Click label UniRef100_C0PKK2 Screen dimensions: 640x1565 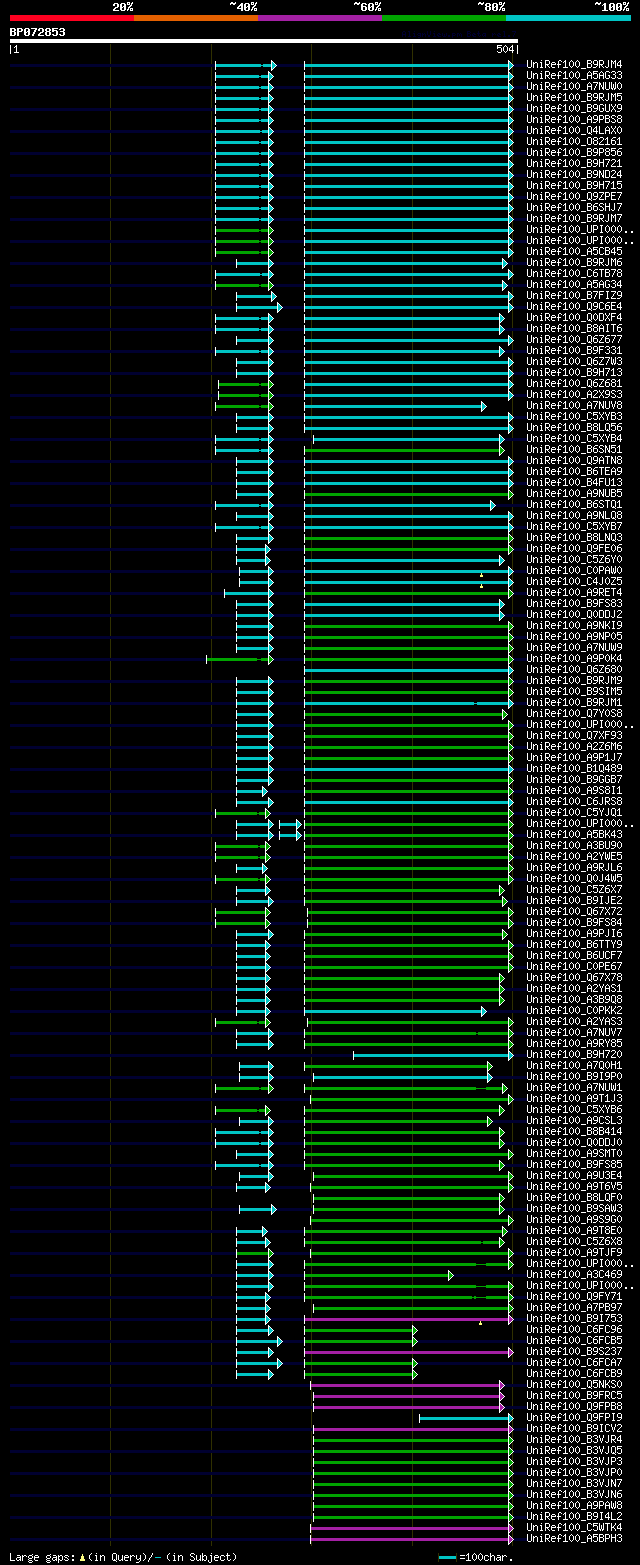click(x=574, y=1010)
